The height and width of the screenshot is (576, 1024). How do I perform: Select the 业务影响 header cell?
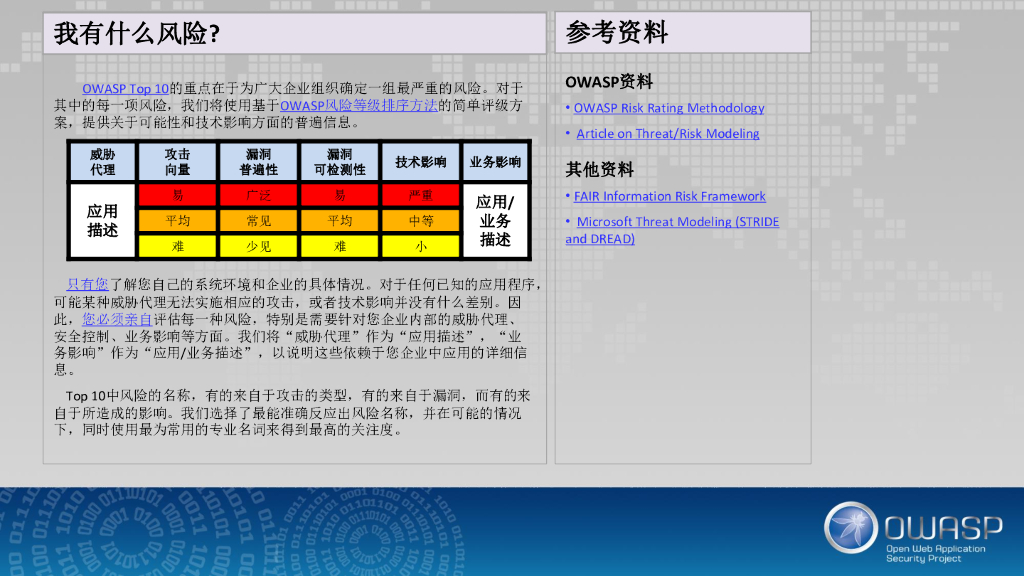point(495,162)
